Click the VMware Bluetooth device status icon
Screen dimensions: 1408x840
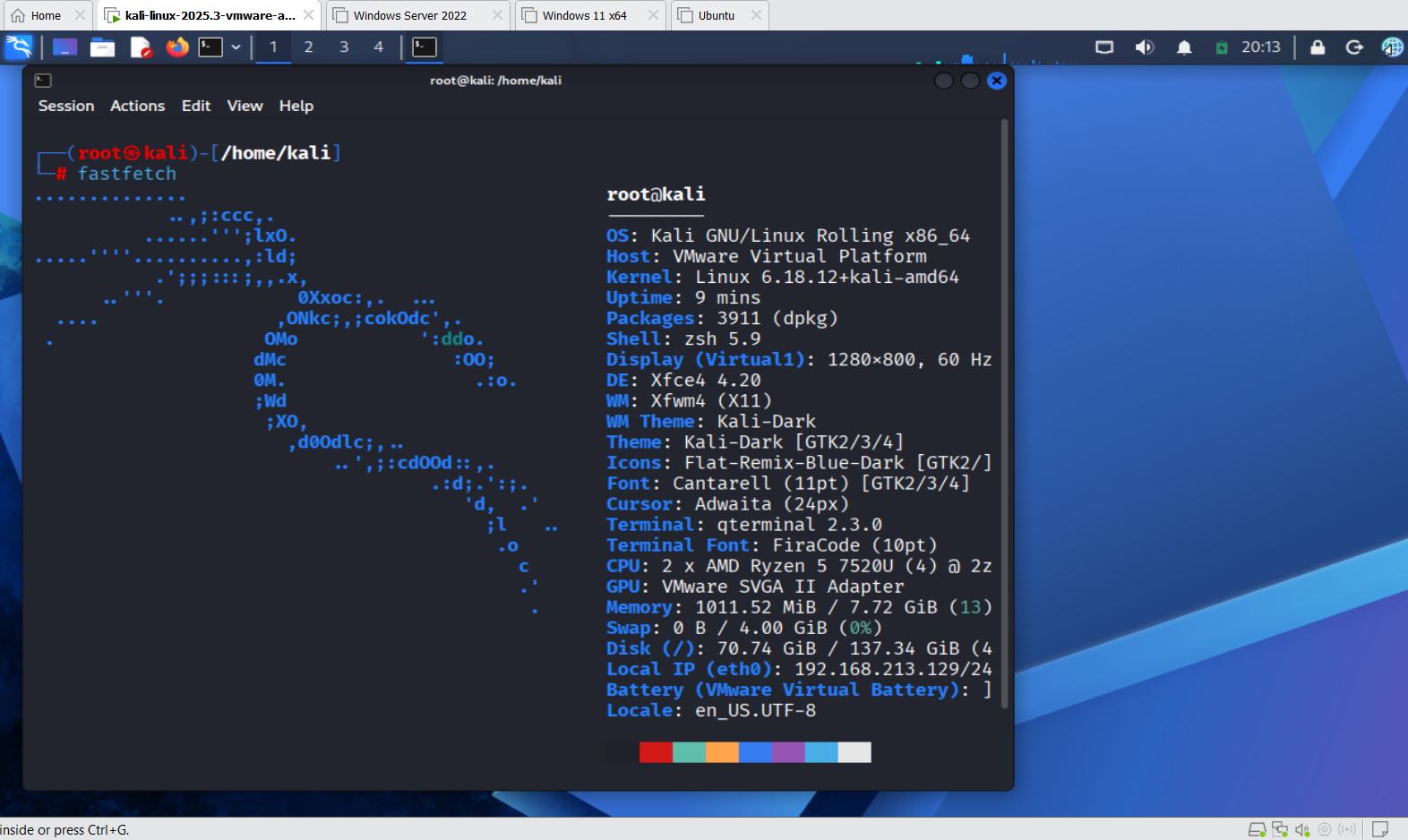point(1347,829)
